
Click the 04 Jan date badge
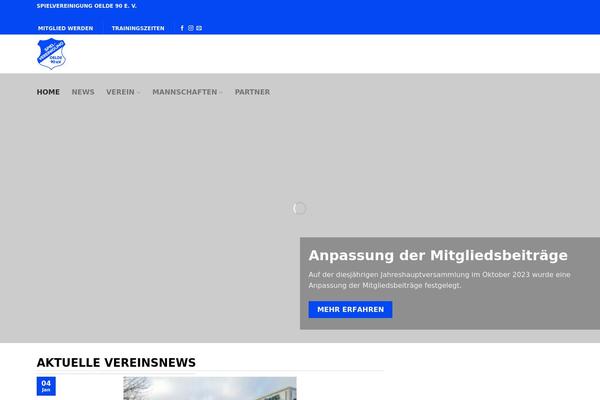pyautogui.click(x=46, y=386)
